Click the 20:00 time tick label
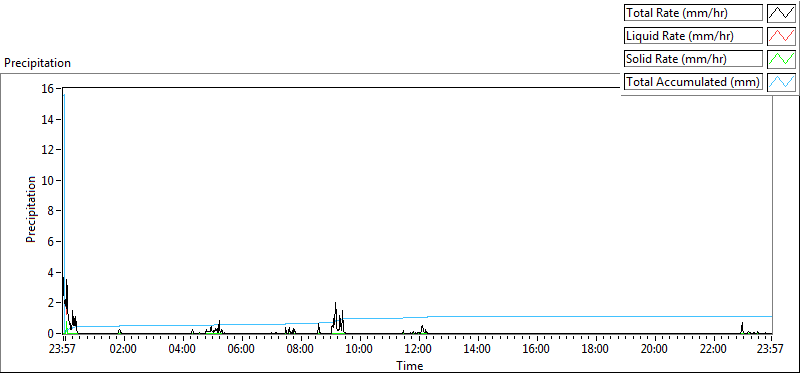The image size is (800, 373). tap(654, 350)
